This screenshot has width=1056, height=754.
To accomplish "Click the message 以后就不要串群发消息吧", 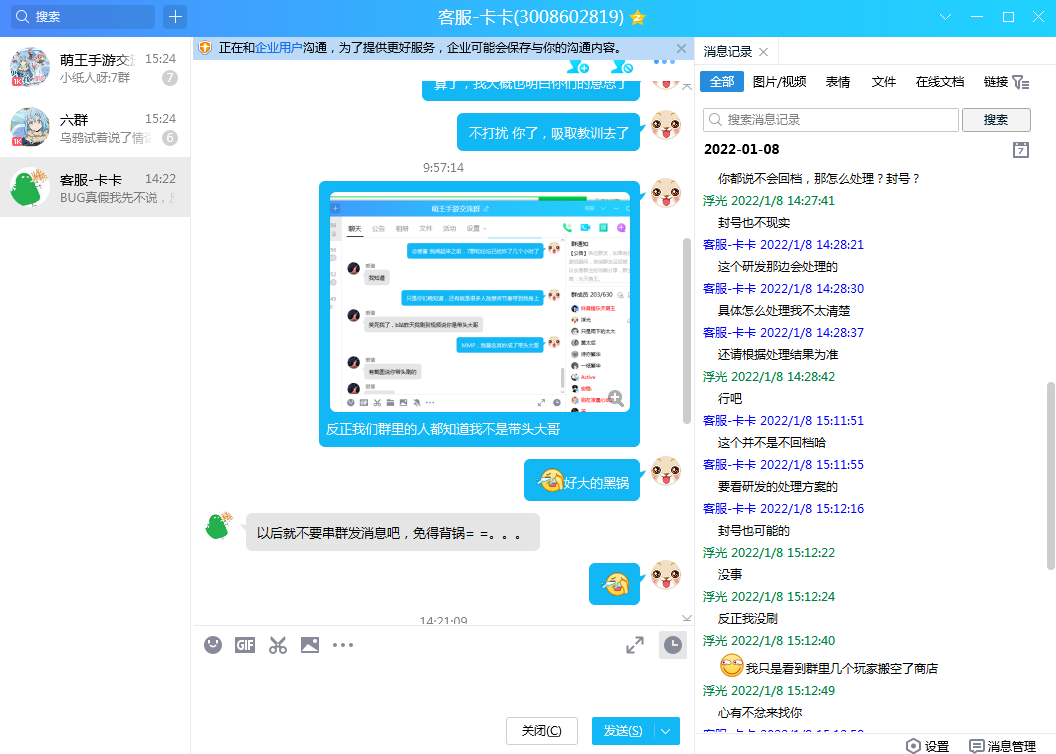I will point(393,533).
